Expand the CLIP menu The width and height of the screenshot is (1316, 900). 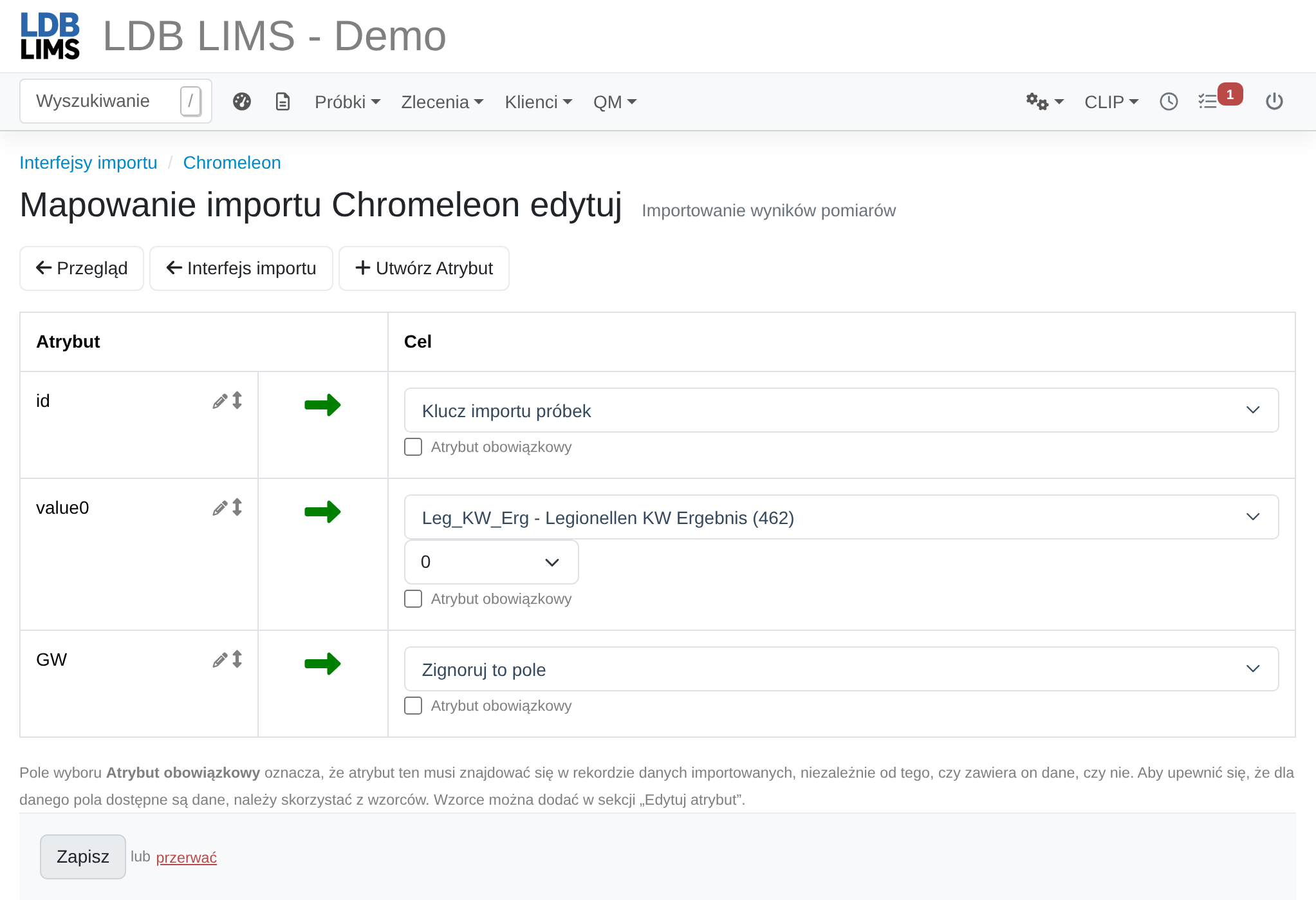pos(1111,102)
